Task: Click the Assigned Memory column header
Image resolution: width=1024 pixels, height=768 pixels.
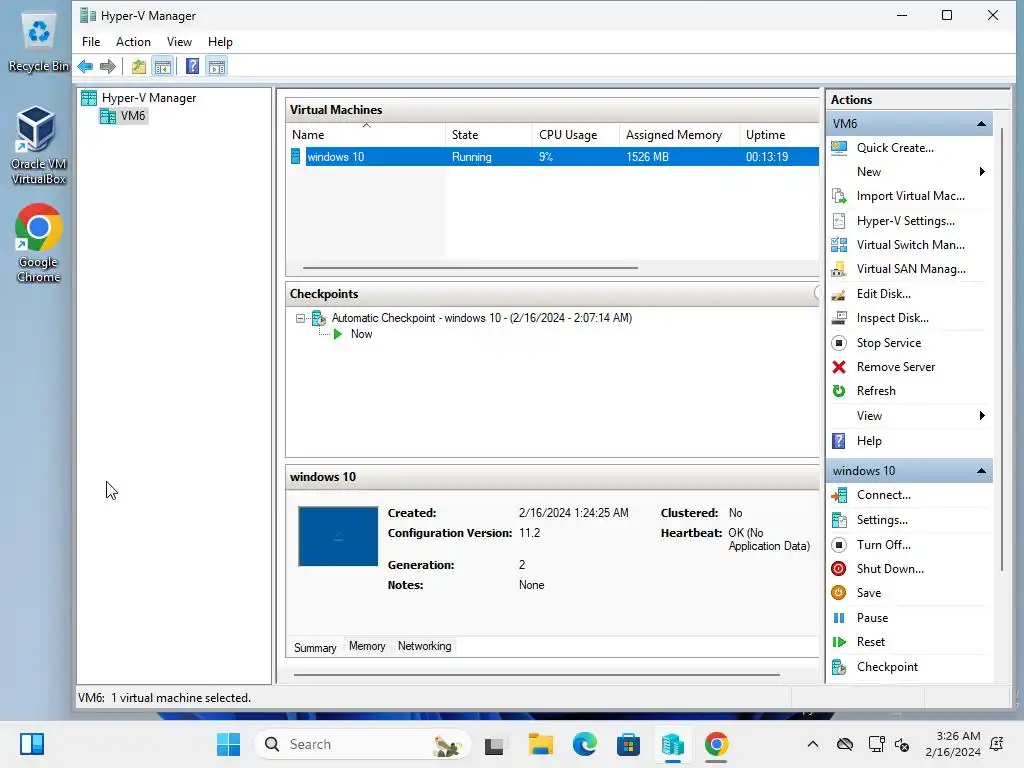Action: tap(679, 135)
